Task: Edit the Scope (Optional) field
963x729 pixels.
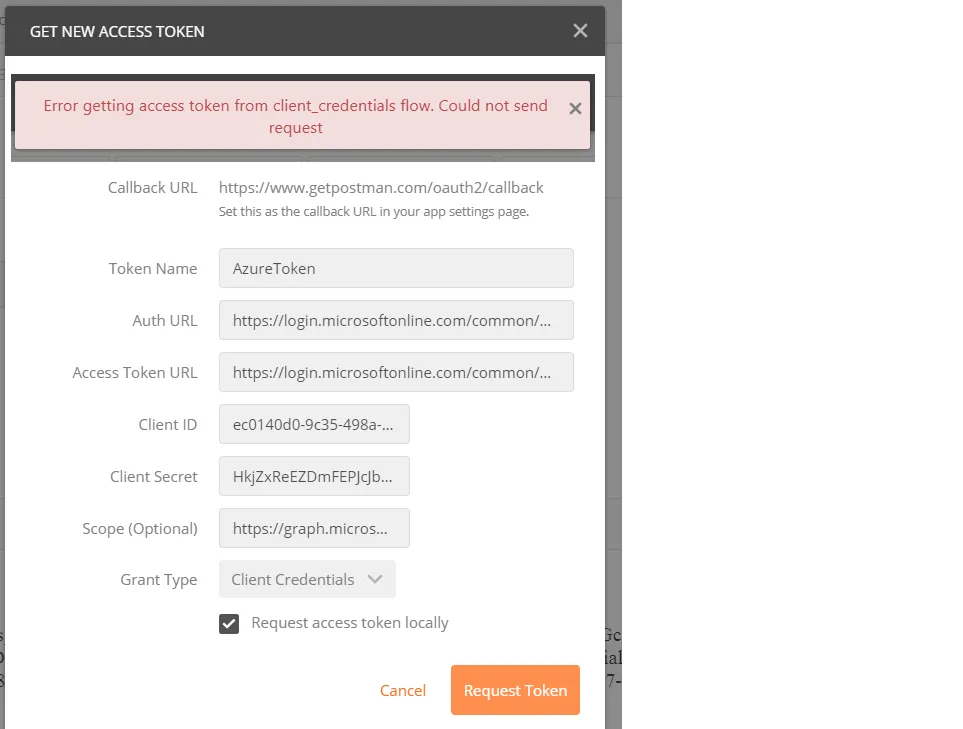Action: 314,528
